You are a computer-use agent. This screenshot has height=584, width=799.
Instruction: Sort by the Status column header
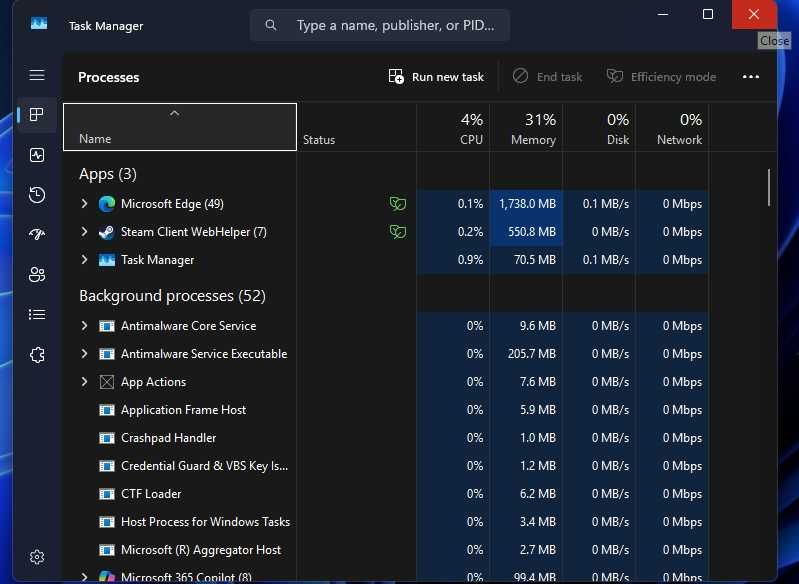357,127
